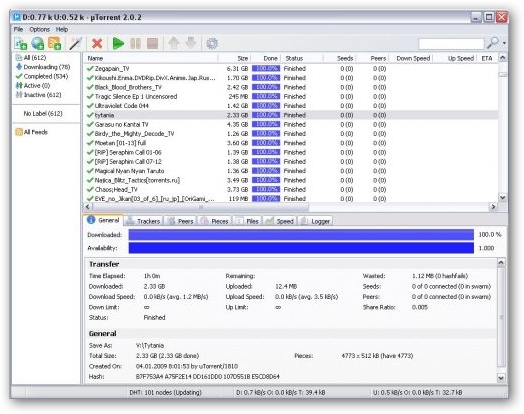524x414 pixels.
Task: Sort by the ETA column header
Action: point(487,58)
